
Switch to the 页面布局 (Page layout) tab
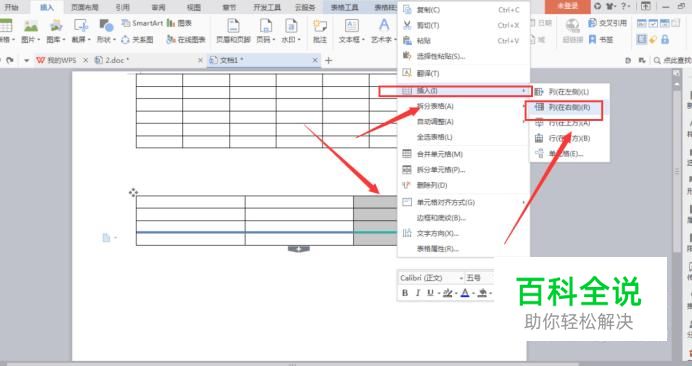(x=85, y=7)
